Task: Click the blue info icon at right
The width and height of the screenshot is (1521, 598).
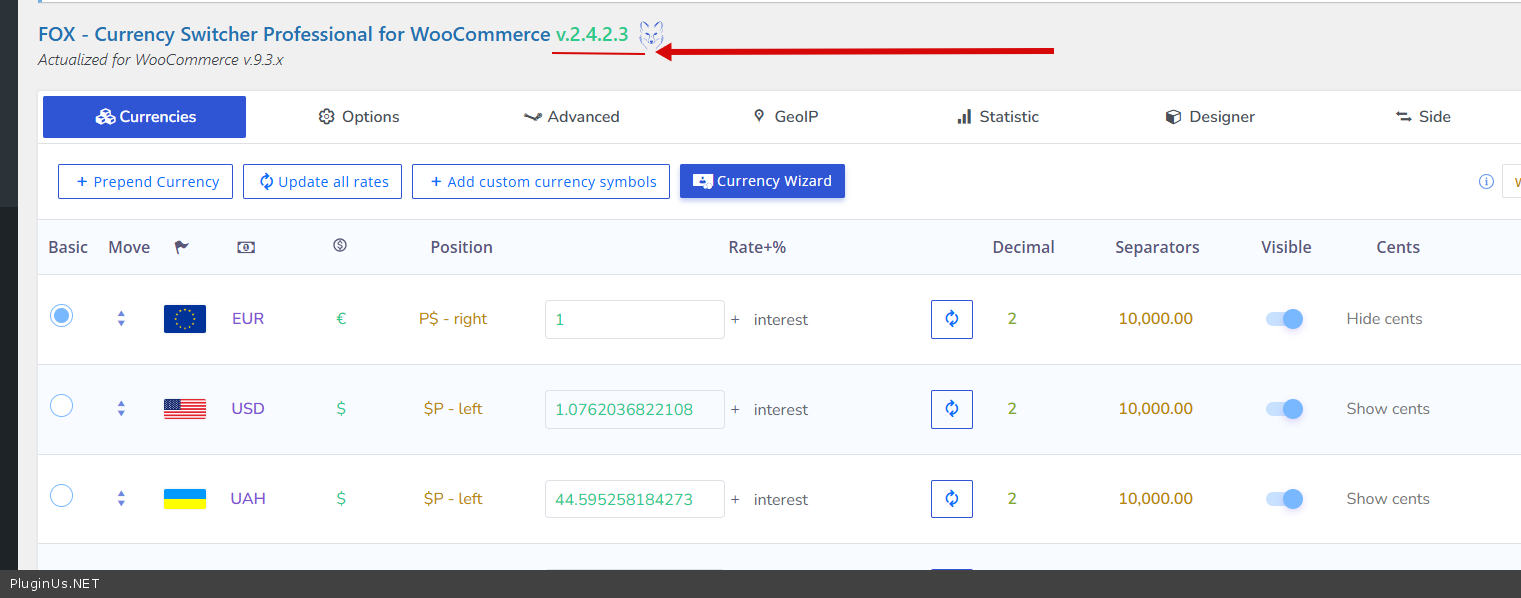Action: click(1486, 182)
